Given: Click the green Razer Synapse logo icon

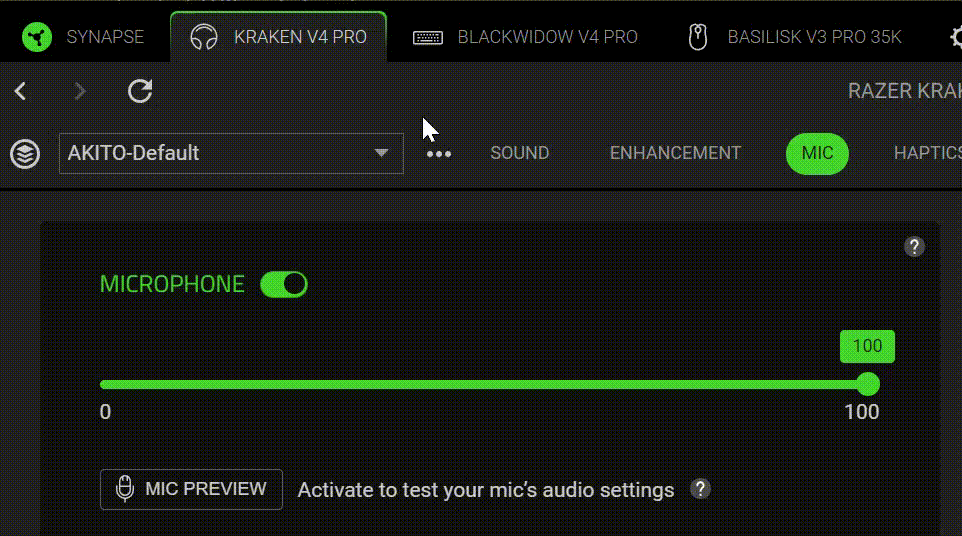Looking at the screenshot, I should coord(37,37).
